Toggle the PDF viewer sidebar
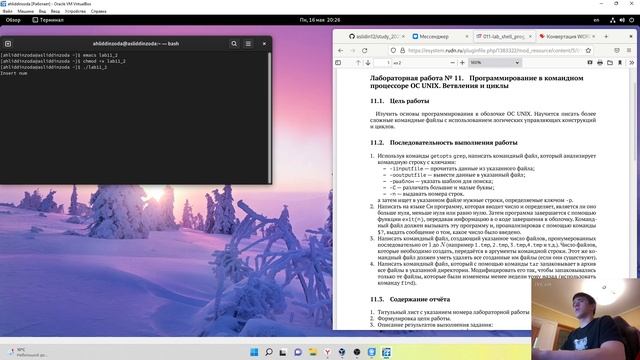The width and height of the screenshot is (640, 360). click(x=338, y=63)
